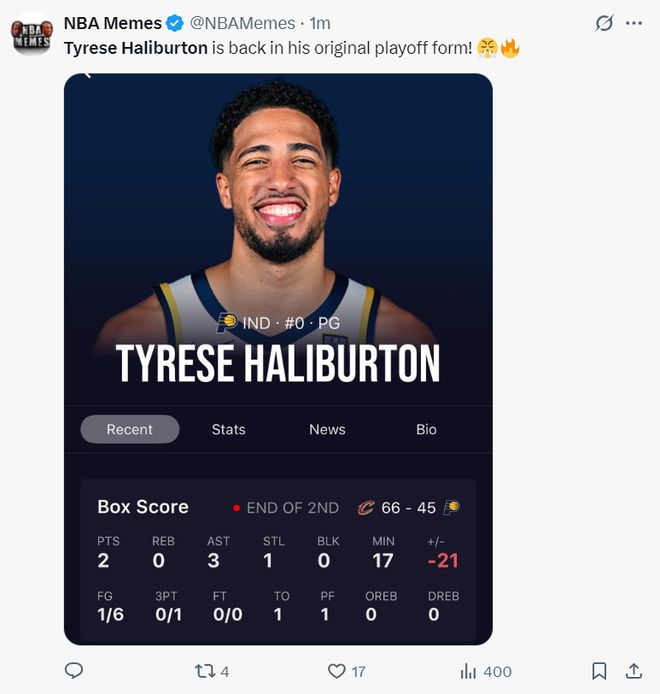This screenshot has width=660, height=694.
Task: Switch to the News tab
Action: coord(327,429)
